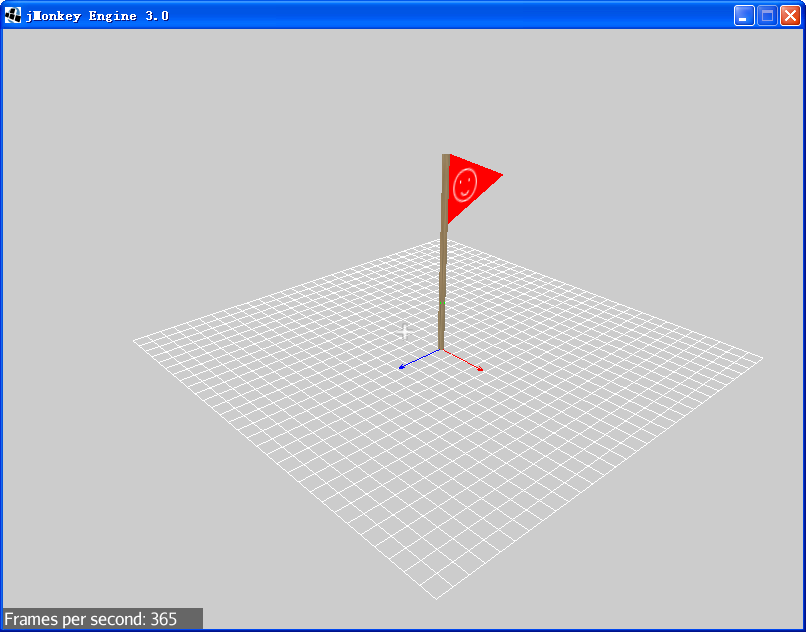Click the brown flag pole
This screenshot has height=632, width=806.
(x=444, y=252)
